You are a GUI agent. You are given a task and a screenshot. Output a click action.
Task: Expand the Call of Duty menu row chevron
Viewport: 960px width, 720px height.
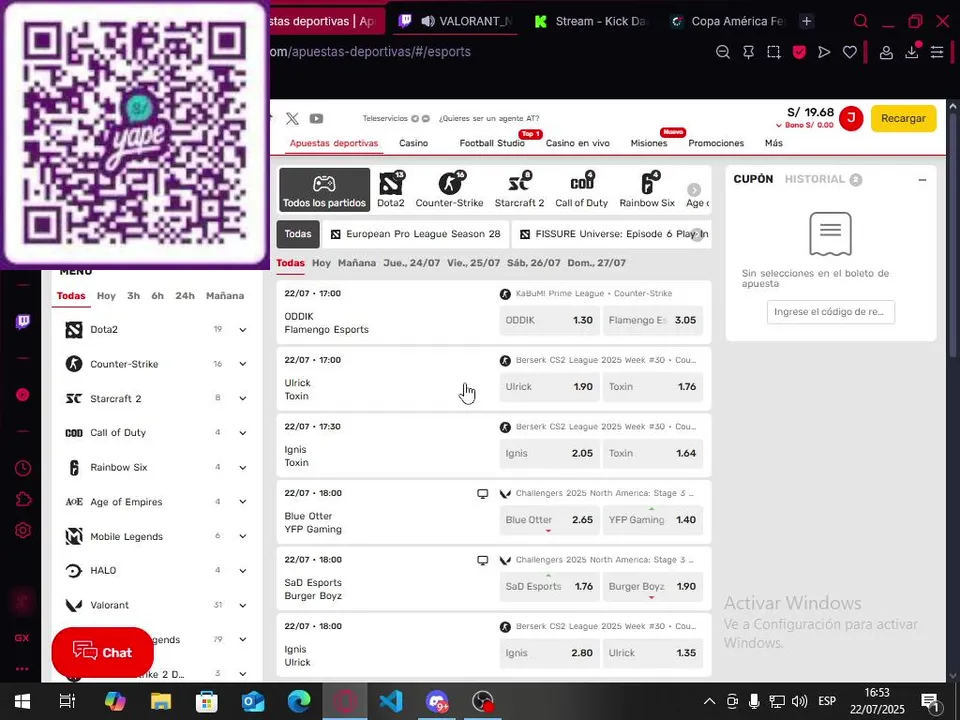click(243, 433)
